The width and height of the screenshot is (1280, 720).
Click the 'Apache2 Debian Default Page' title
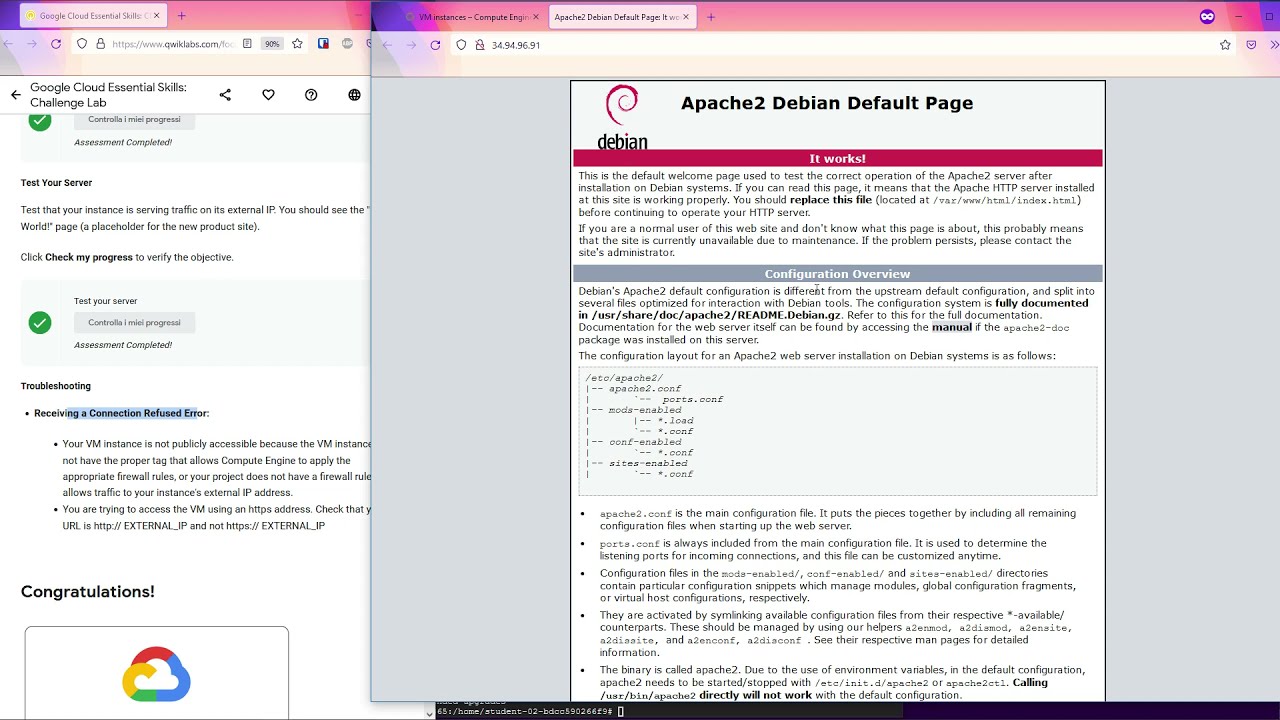(x=827, y=103)
